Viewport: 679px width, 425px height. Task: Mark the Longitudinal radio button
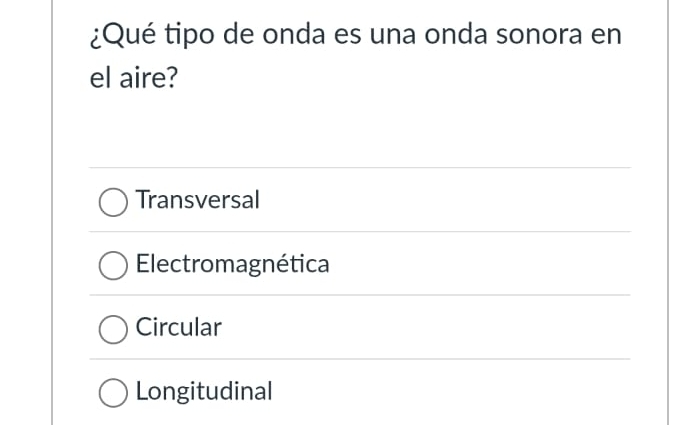[x=113, y=393]
